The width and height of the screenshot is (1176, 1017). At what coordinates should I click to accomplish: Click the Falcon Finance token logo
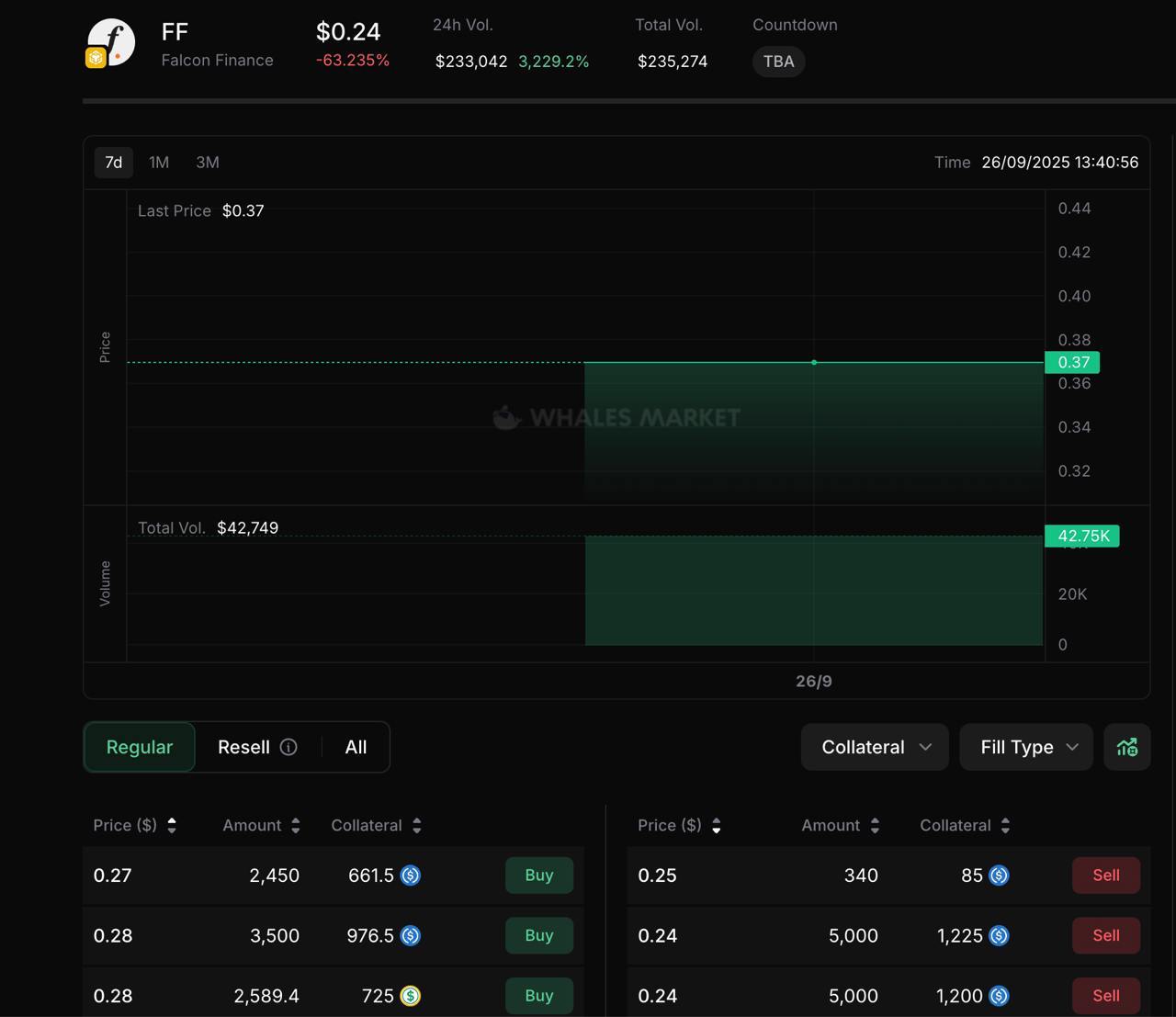110,43
